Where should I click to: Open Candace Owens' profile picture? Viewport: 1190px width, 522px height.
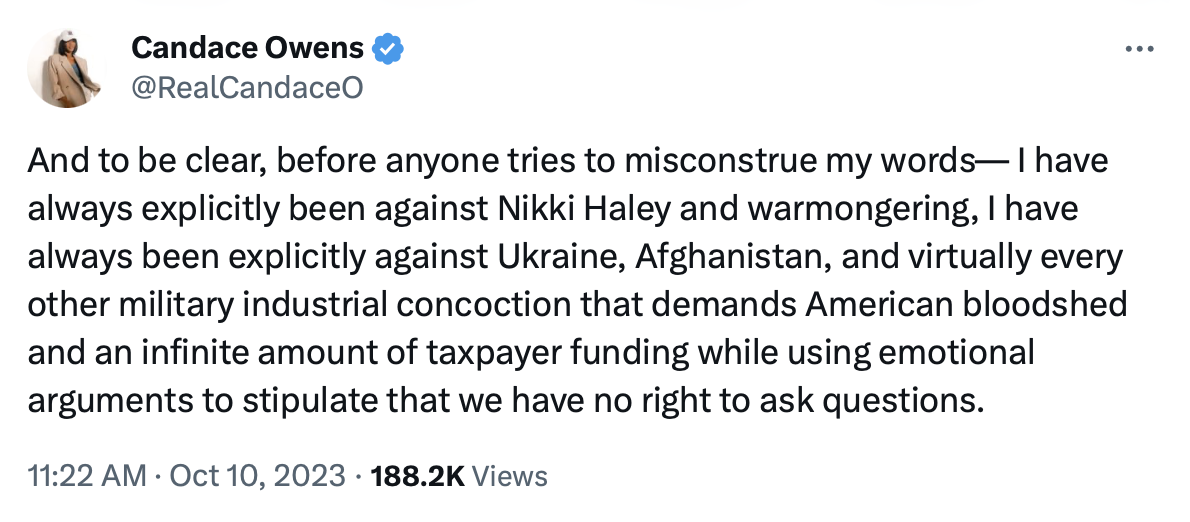click(x=68, y=67)
